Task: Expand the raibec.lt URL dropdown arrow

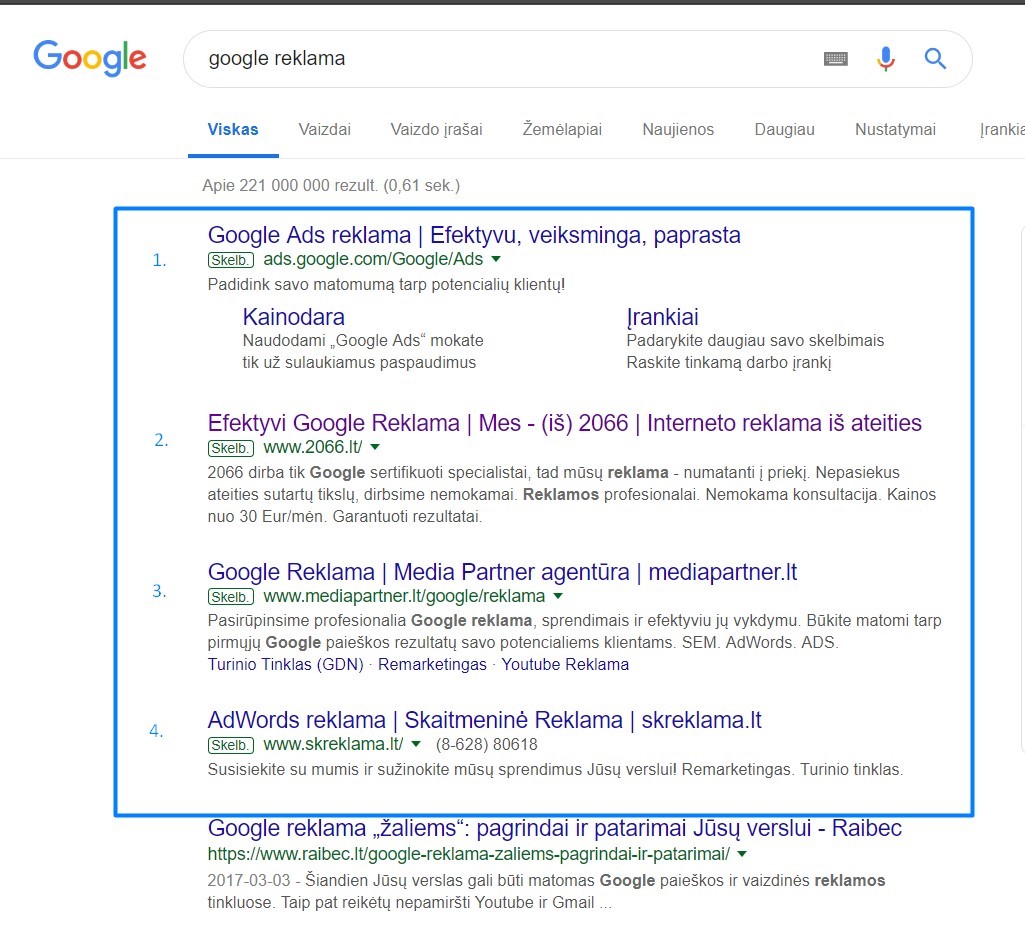Action: pyautogui.click(x=742, y=854)
